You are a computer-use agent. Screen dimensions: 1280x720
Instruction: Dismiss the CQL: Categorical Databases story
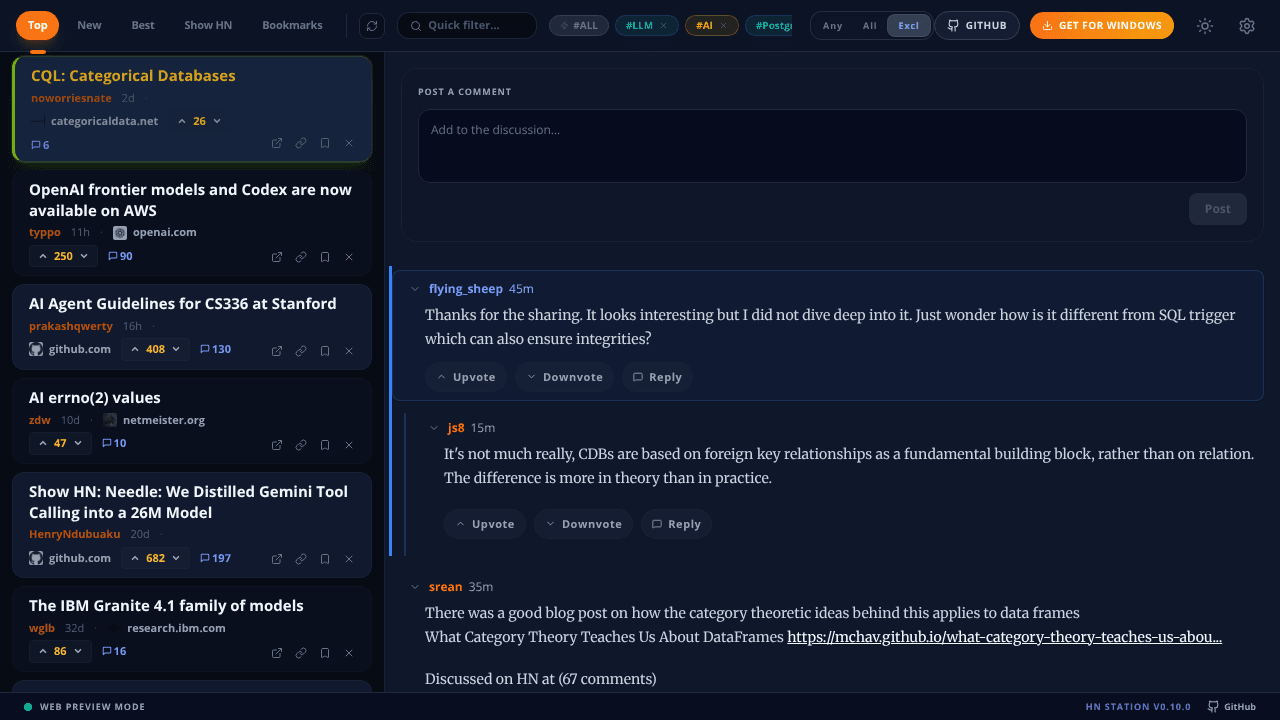(349, 143)
